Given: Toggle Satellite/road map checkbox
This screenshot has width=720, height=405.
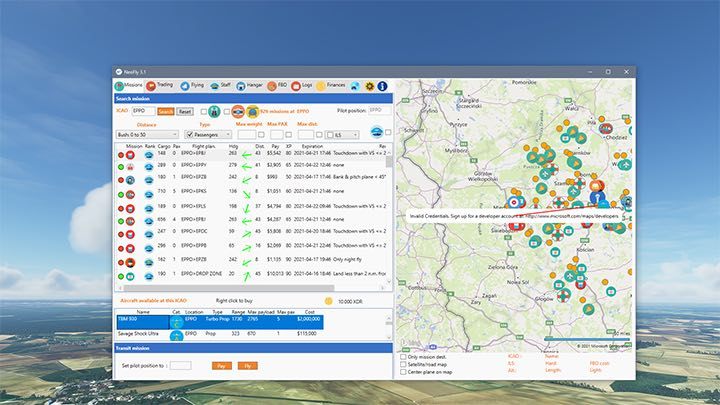Looking at the screenshot, I should tap(402, 362).
